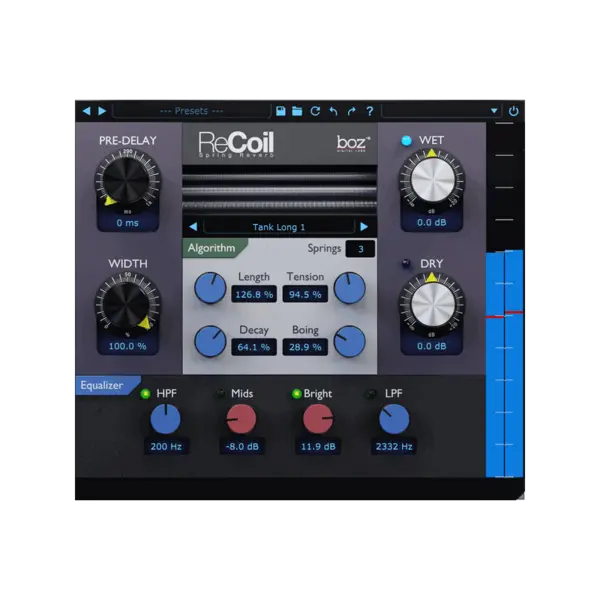Screen dimensions: 600x600
Task: Click the Tension 94.5 % value
Action: pos(305,294)
